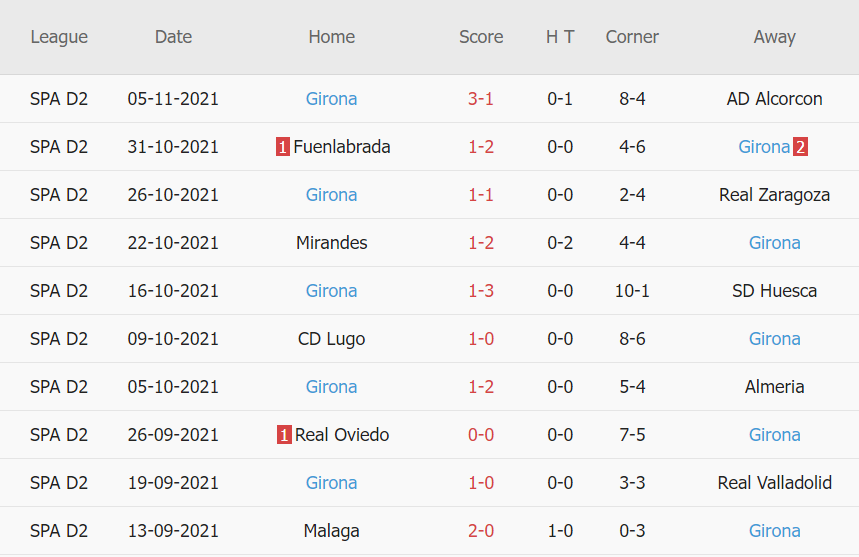Click the 10-1 corner count

tap(632, 291)
